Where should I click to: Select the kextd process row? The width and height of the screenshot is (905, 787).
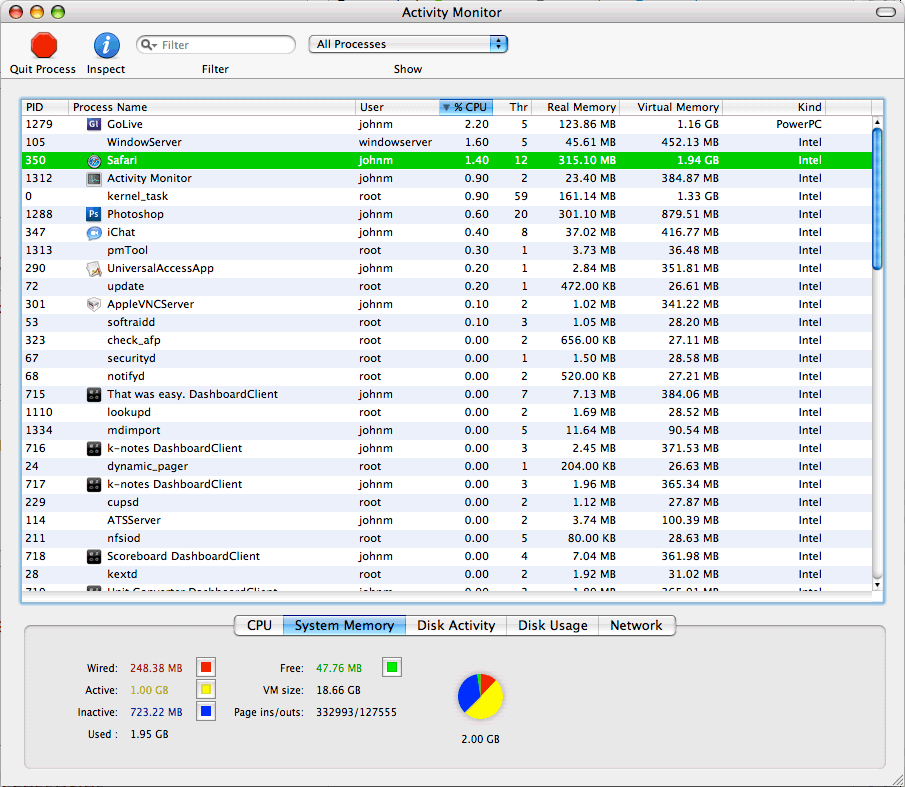tap(447, 575)
